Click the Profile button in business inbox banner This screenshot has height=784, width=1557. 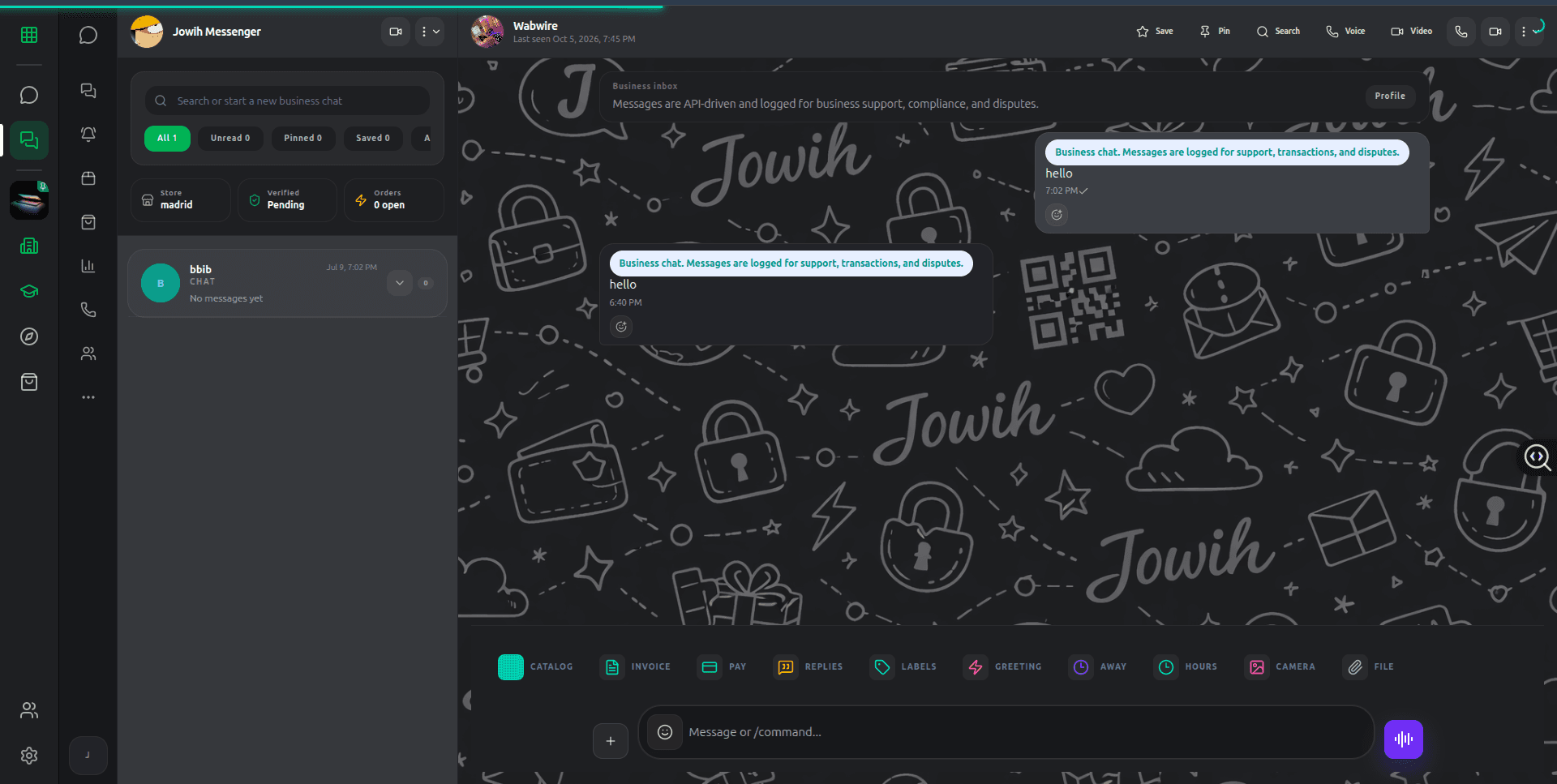tap(1390, 96)
